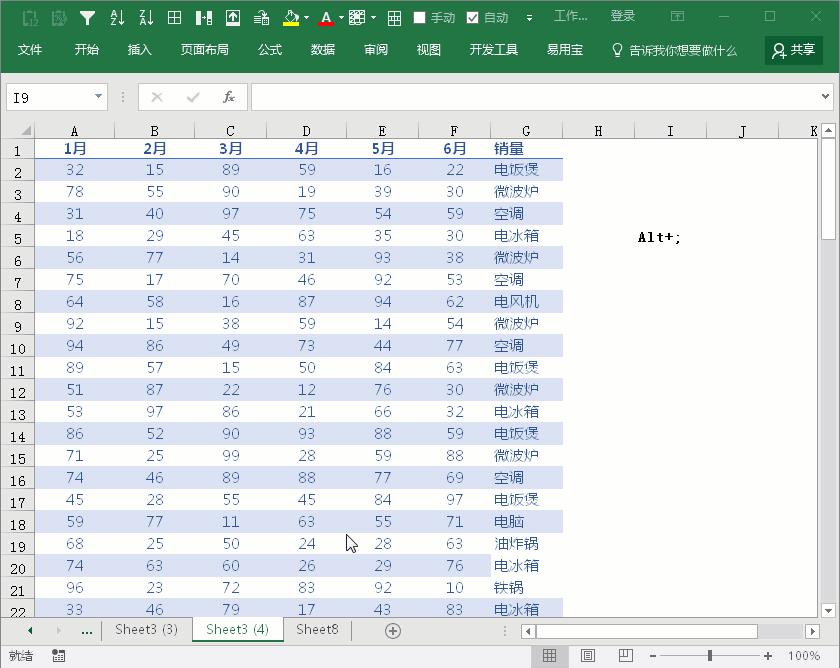Switch to the Sheet8 worksheet tab
The image size is (840, 668).
coord(317,629)
